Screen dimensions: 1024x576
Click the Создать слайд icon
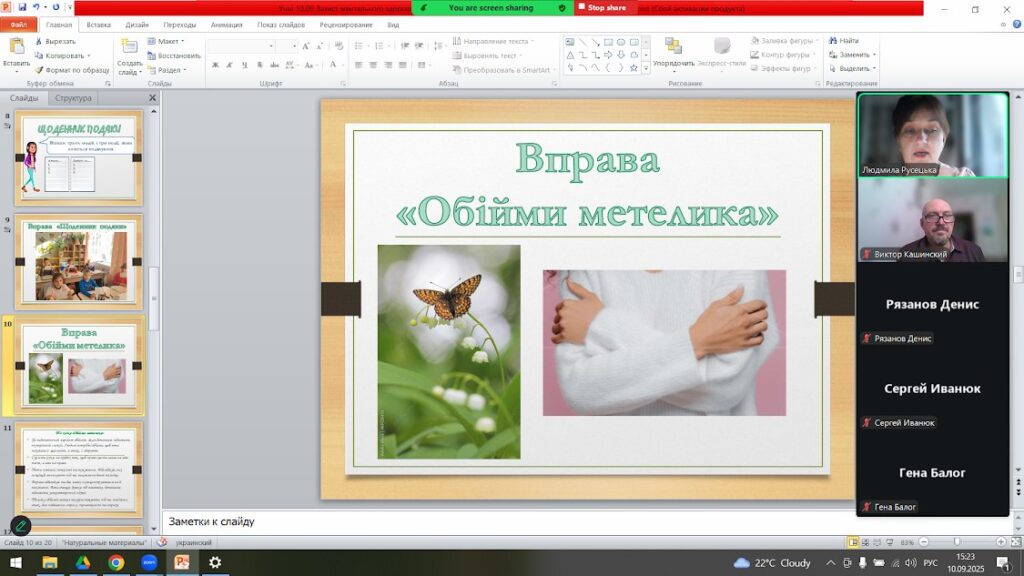tap(129, 48)
